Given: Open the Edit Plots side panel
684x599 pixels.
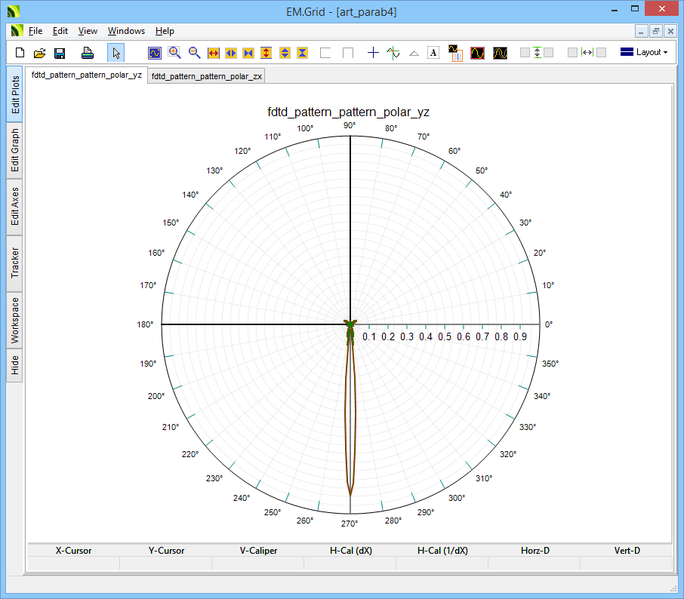Looking at the screenshot, I should point(15,94).
